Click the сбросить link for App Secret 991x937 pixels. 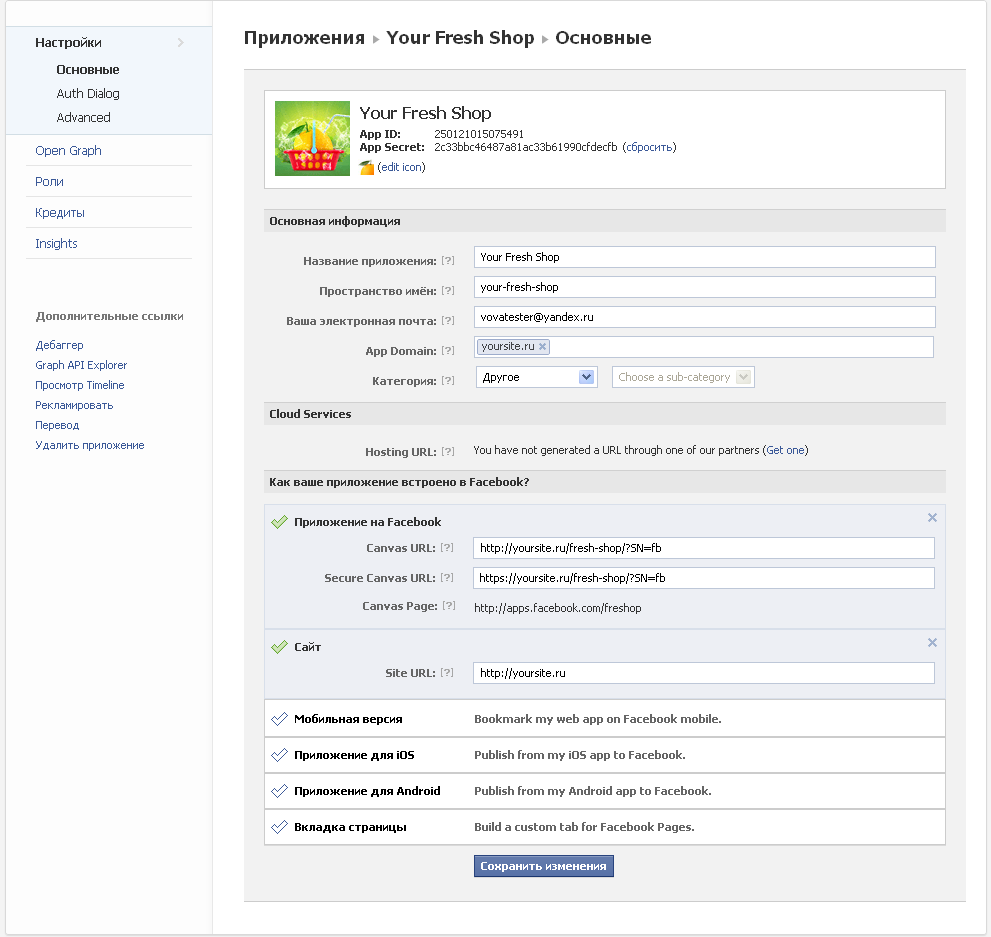(x=649, y=147)
